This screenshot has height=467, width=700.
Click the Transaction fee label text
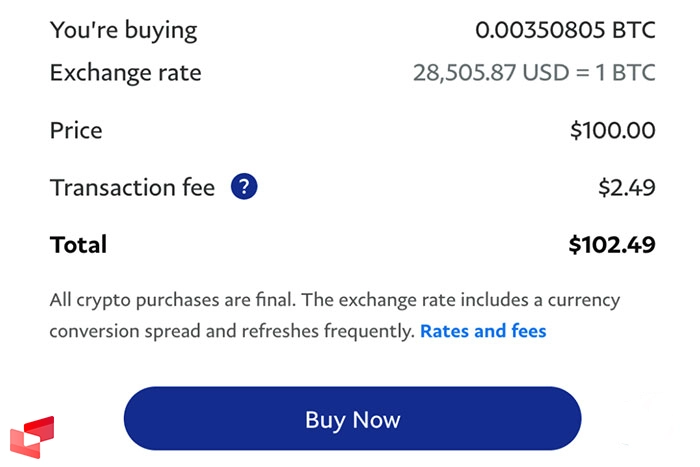coord(132,187)
